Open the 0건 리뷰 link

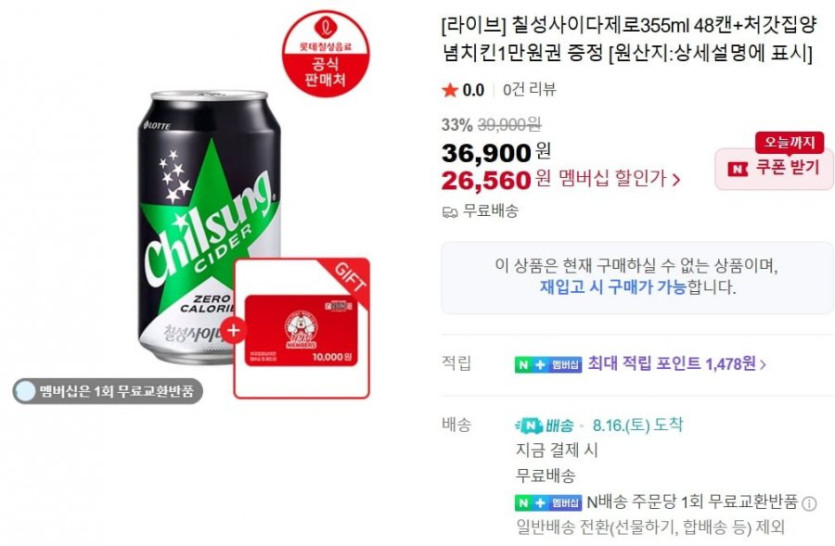coord(529,89)
